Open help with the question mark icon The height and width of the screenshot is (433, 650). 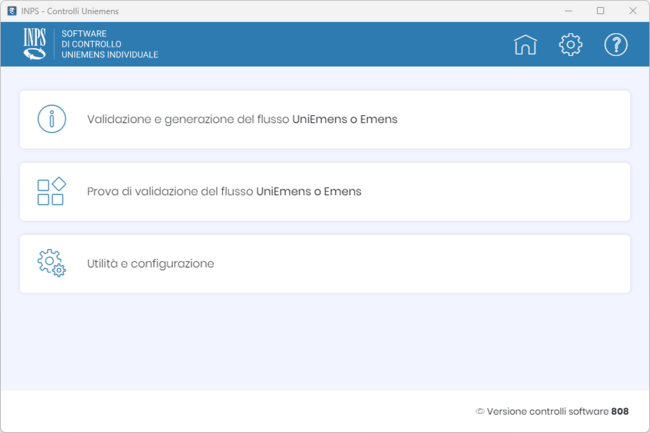pos(616,44)
